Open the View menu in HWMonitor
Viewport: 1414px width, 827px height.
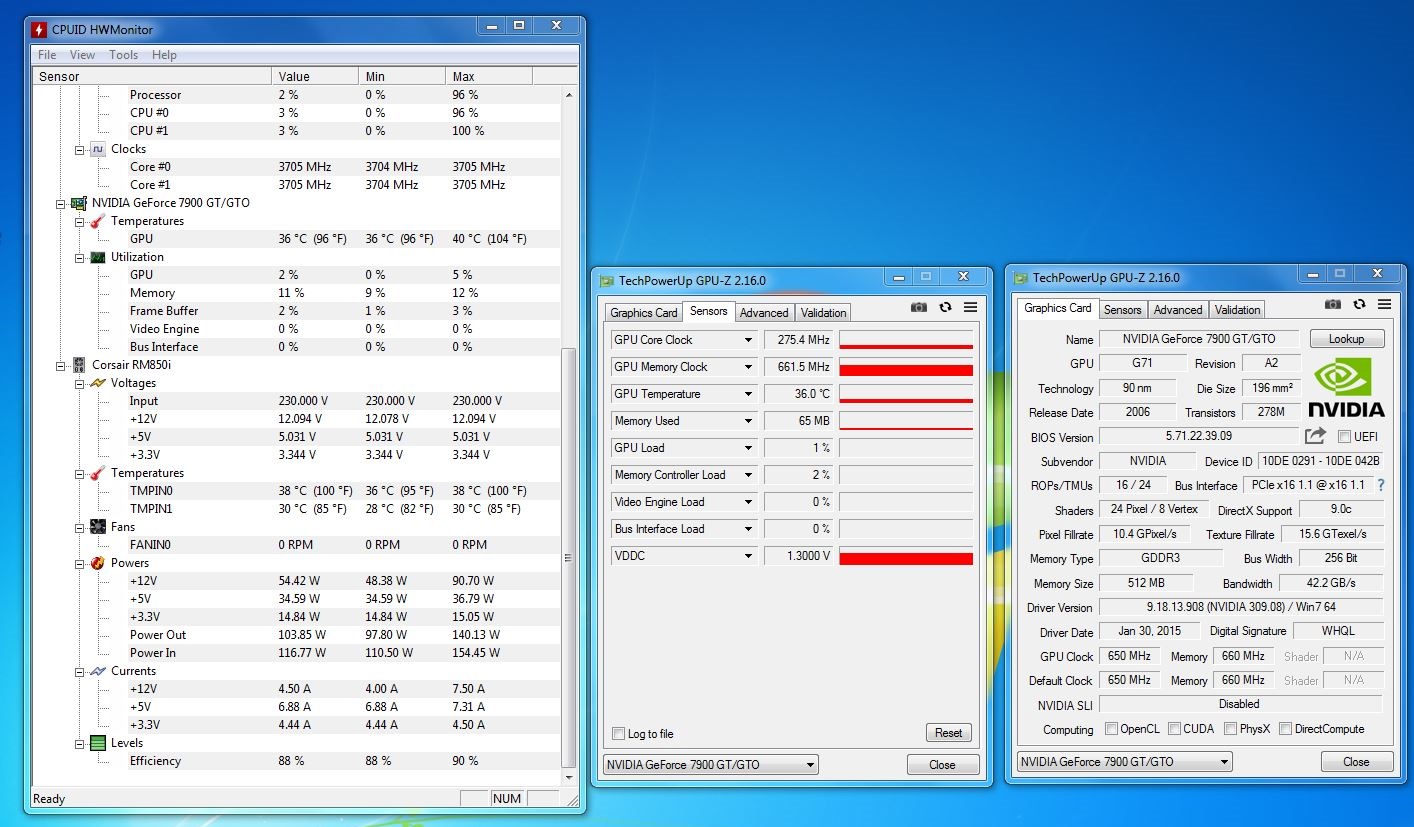pyautogui.click(x=83, y=55)
